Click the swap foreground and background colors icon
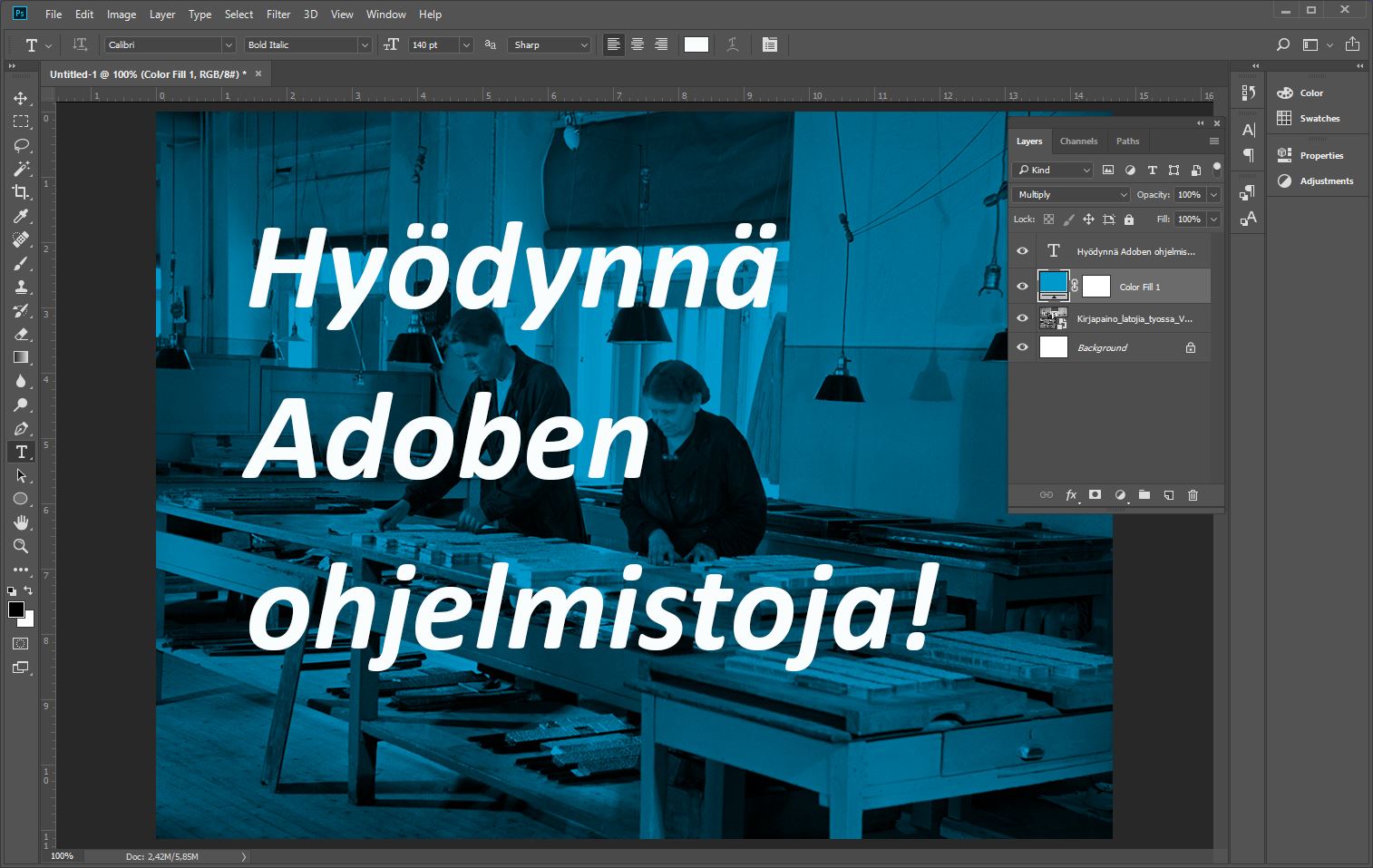Image resolution: width=1373 pixels, height=868 pixels. tap(29, 590)
